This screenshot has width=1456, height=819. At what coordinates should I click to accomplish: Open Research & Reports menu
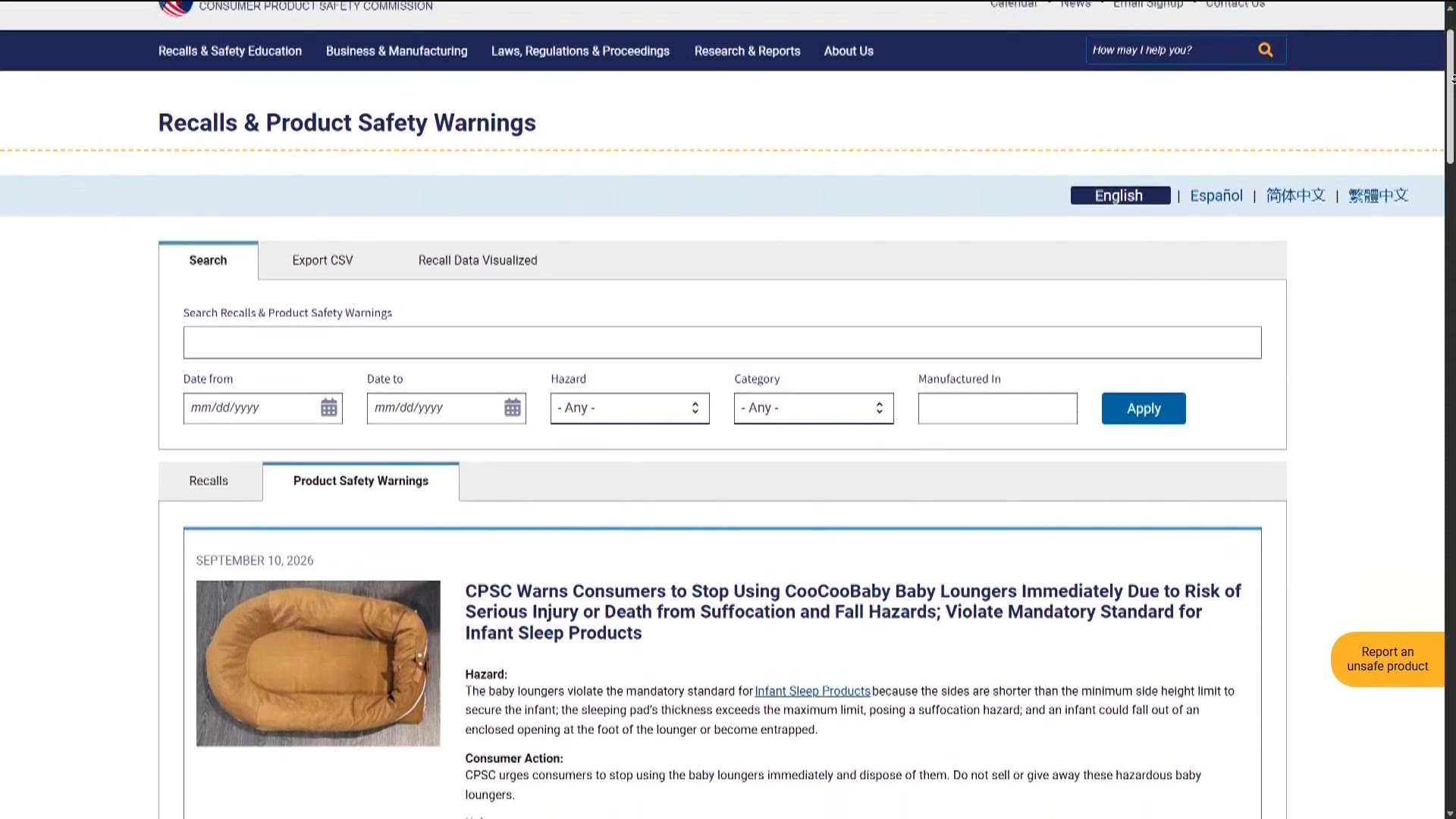pos(747,51)
